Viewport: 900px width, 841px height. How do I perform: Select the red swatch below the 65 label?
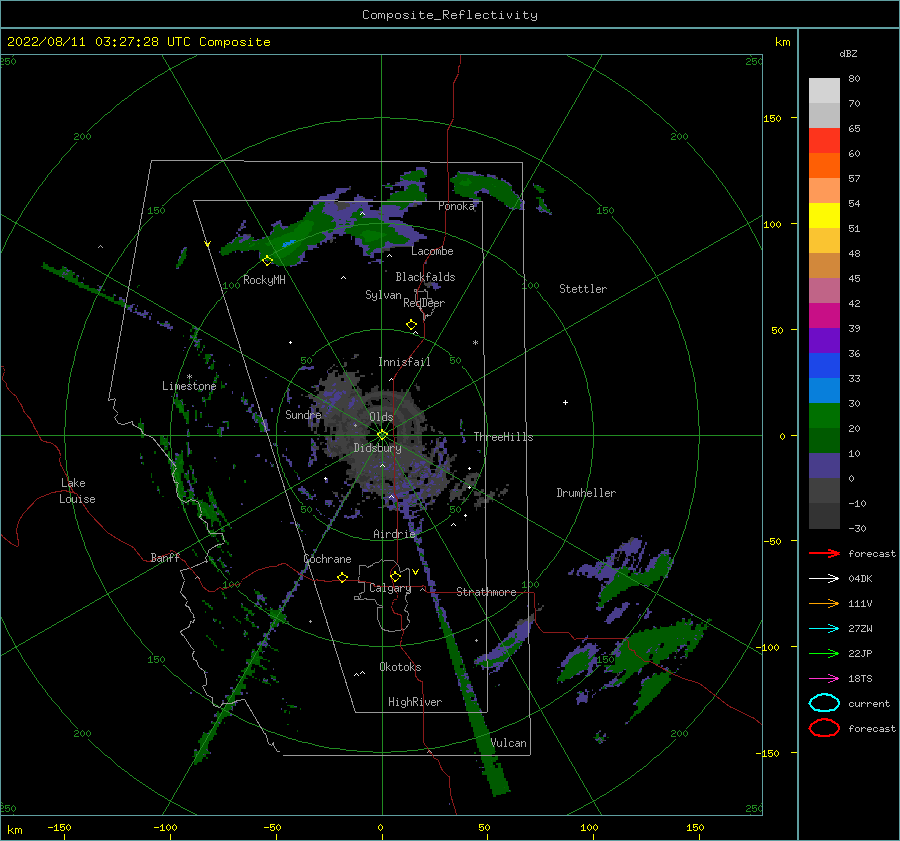coord(824,141)
